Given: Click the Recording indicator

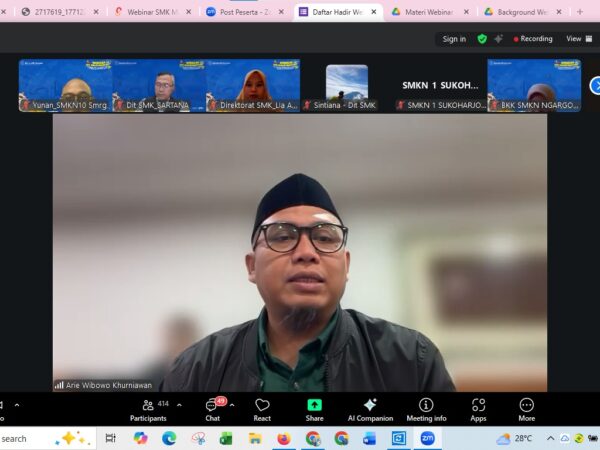Looking at the screenshot, I should pyautogui.click(x=532, y=39).
